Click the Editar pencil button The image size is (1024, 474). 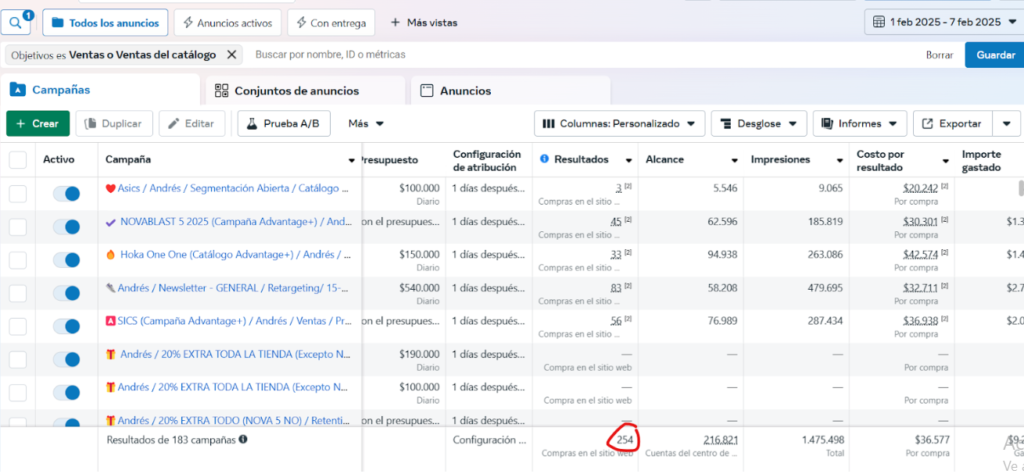click(191, 123)
